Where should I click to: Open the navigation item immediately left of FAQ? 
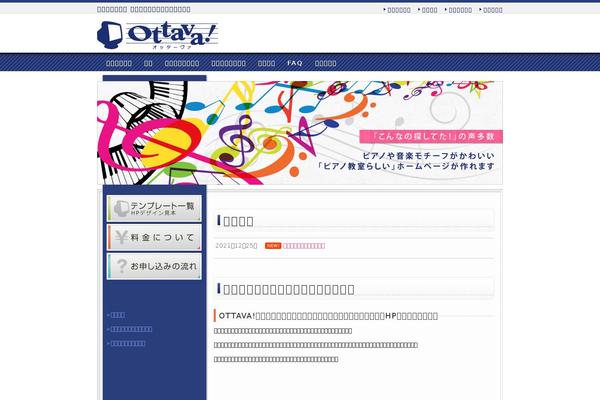tap(266, 63)
